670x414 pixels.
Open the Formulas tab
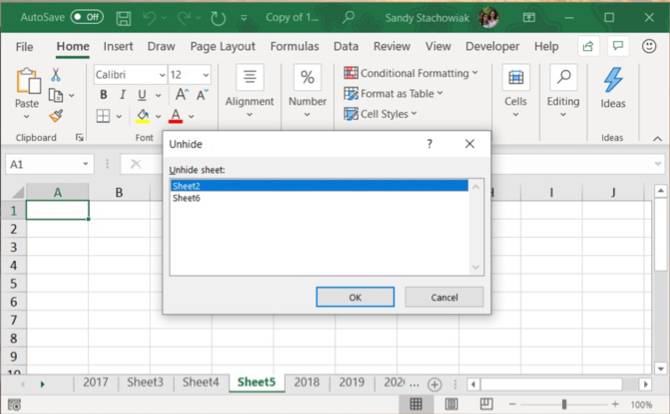pos(294,46)
